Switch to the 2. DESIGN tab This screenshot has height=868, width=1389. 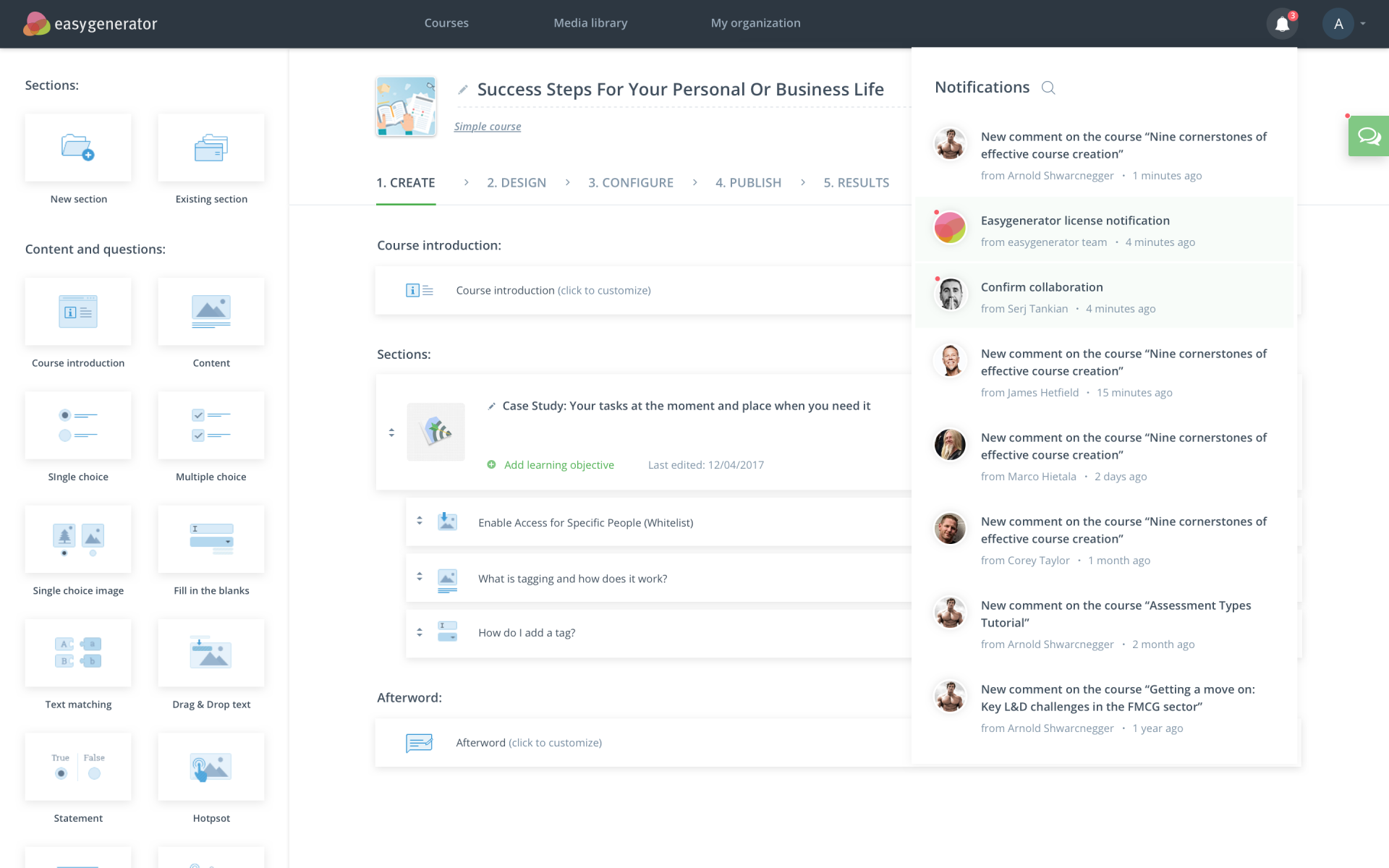516,182
